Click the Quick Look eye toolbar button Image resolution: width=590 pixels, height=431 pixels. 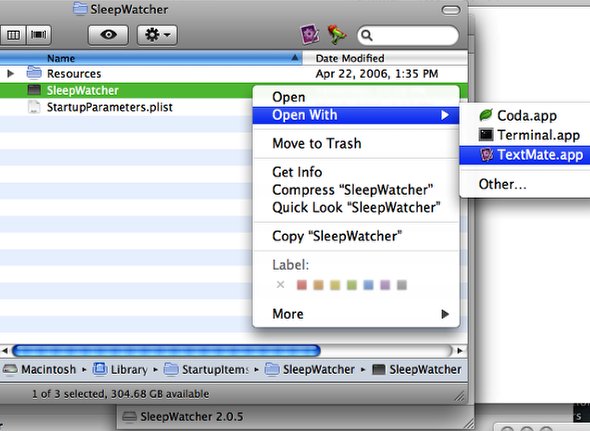pos(108,35)
